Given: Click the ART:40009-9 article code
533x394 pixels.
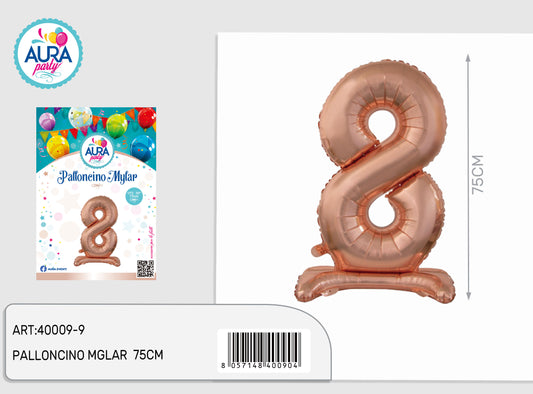Looking at the screenshot, I should point(48,330).
